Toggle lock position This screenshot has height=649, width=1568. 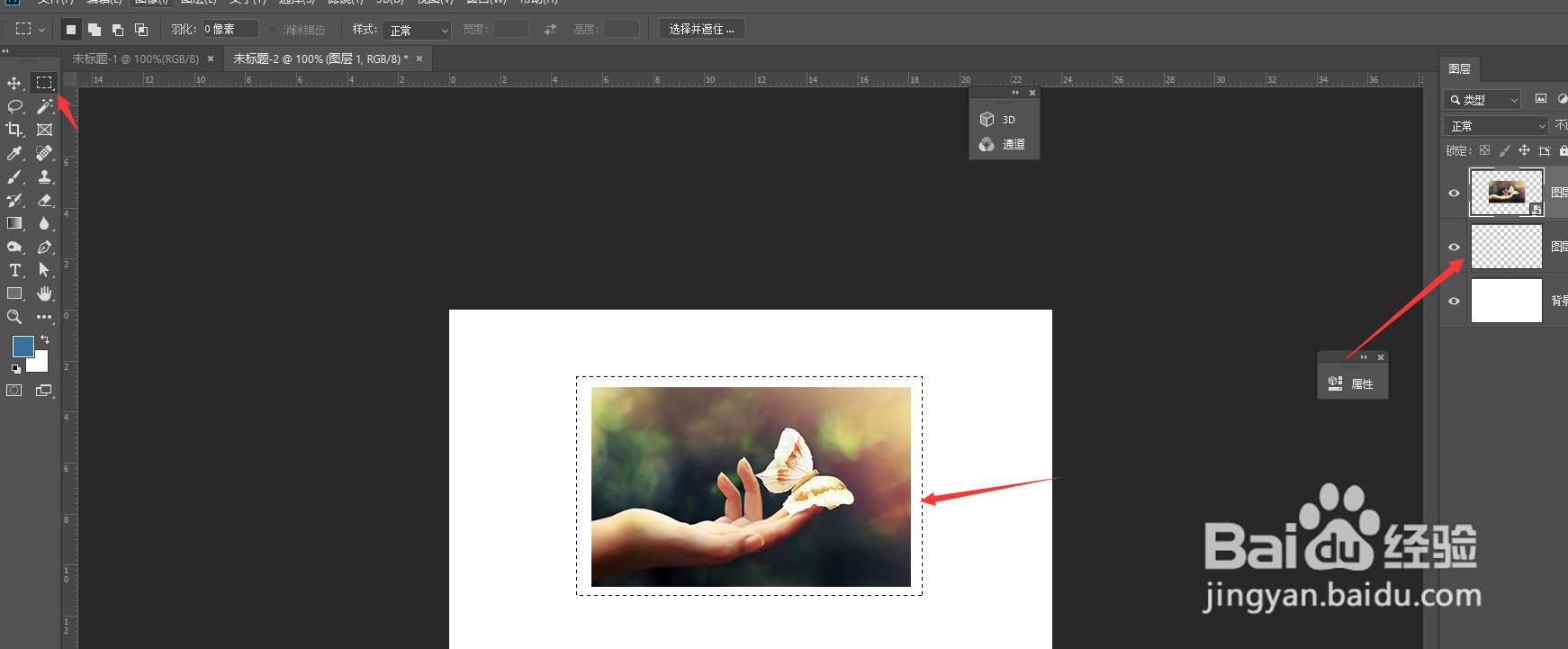[x=1524, y=150]
